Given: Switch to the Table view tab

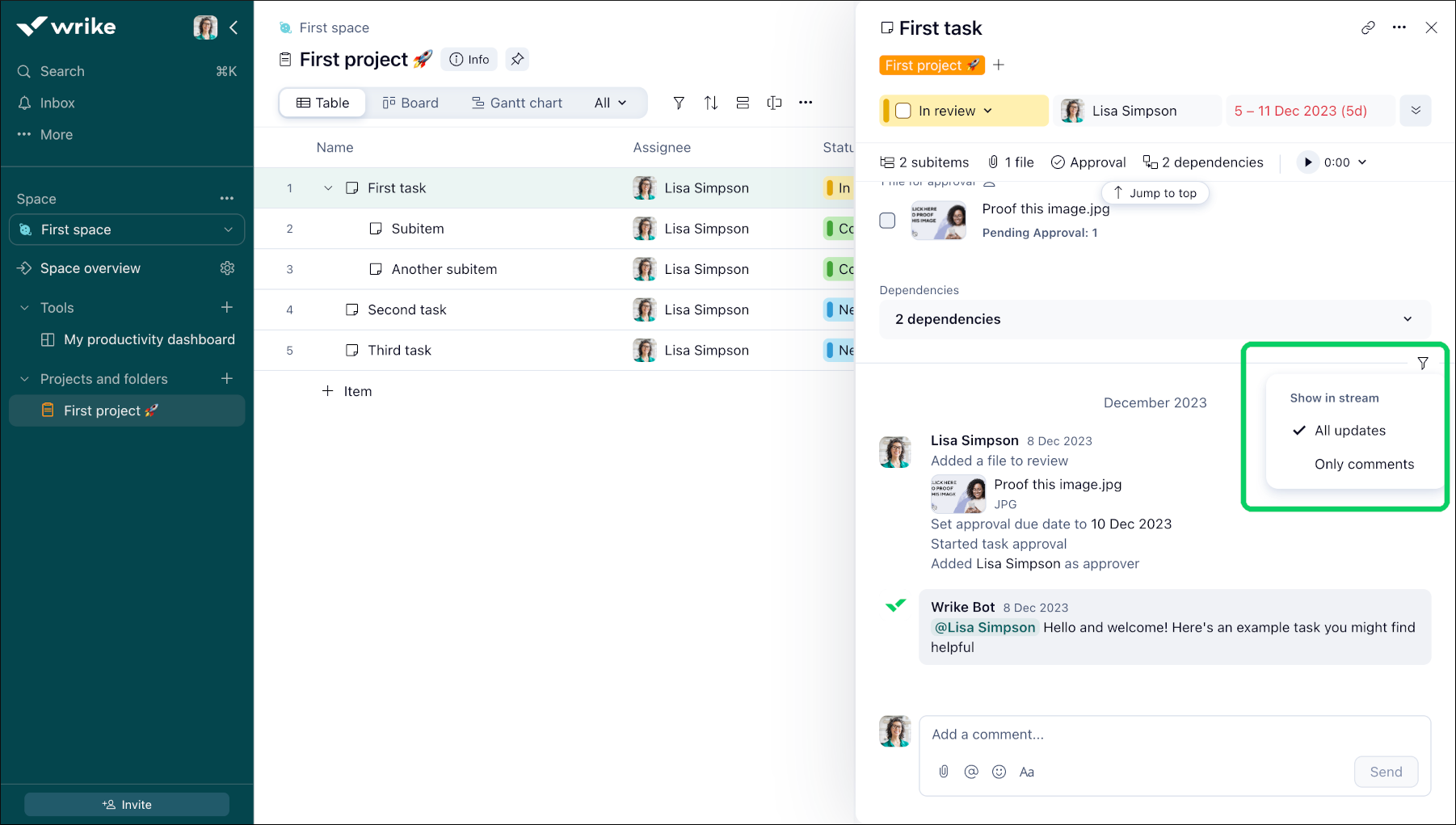Looking at the screenshot, I should [323, 103].
